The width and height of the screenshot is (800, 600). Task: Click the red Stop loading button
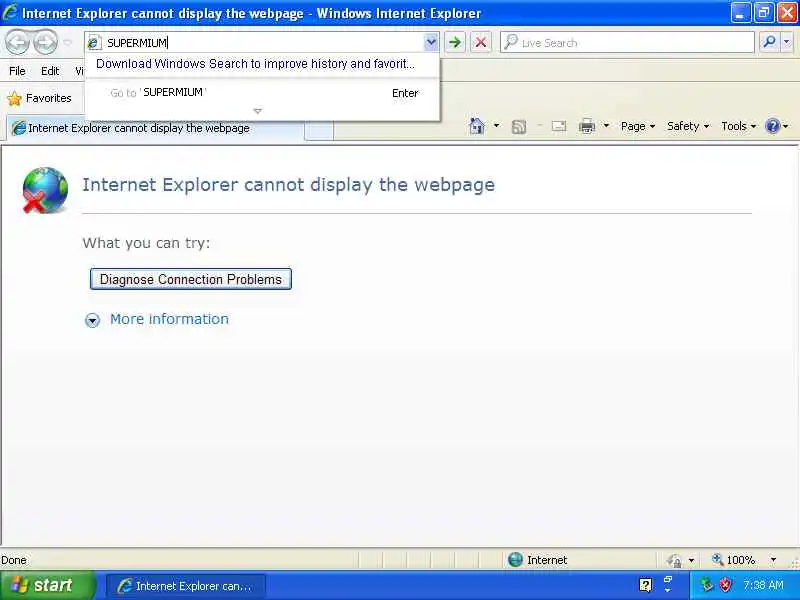click(x=481, y=42)
